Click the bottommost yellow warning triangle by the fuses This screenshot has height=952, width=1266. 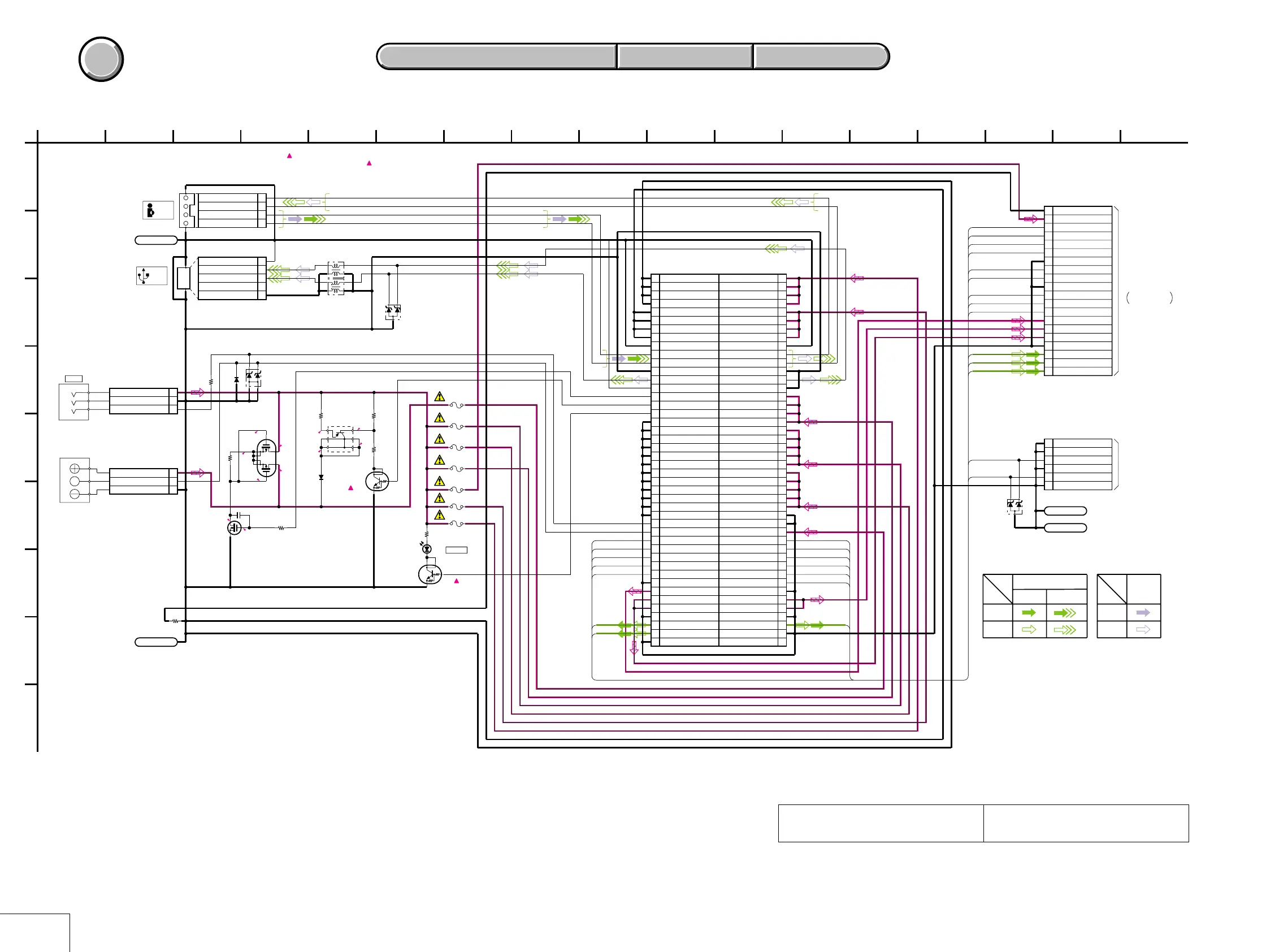(440, 515)
